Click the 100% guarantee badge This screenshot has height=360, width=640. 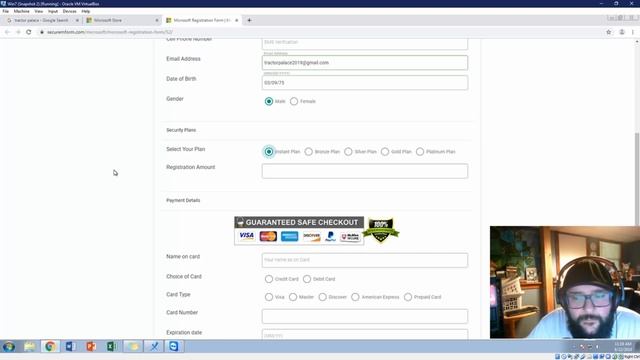pyautogui.click(x=381, y=230)
